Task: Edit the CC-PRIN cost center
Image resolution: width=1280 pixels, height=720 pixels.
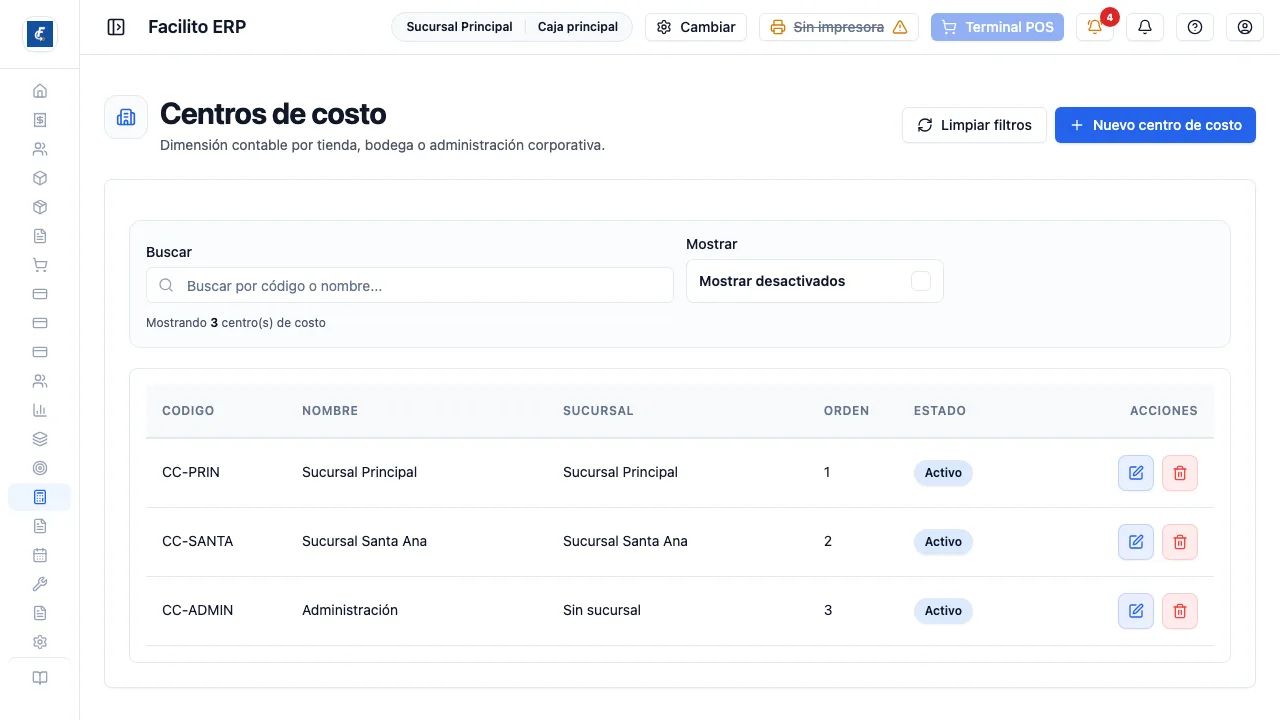Action: pyautogui.click(x=1136, y=473)
